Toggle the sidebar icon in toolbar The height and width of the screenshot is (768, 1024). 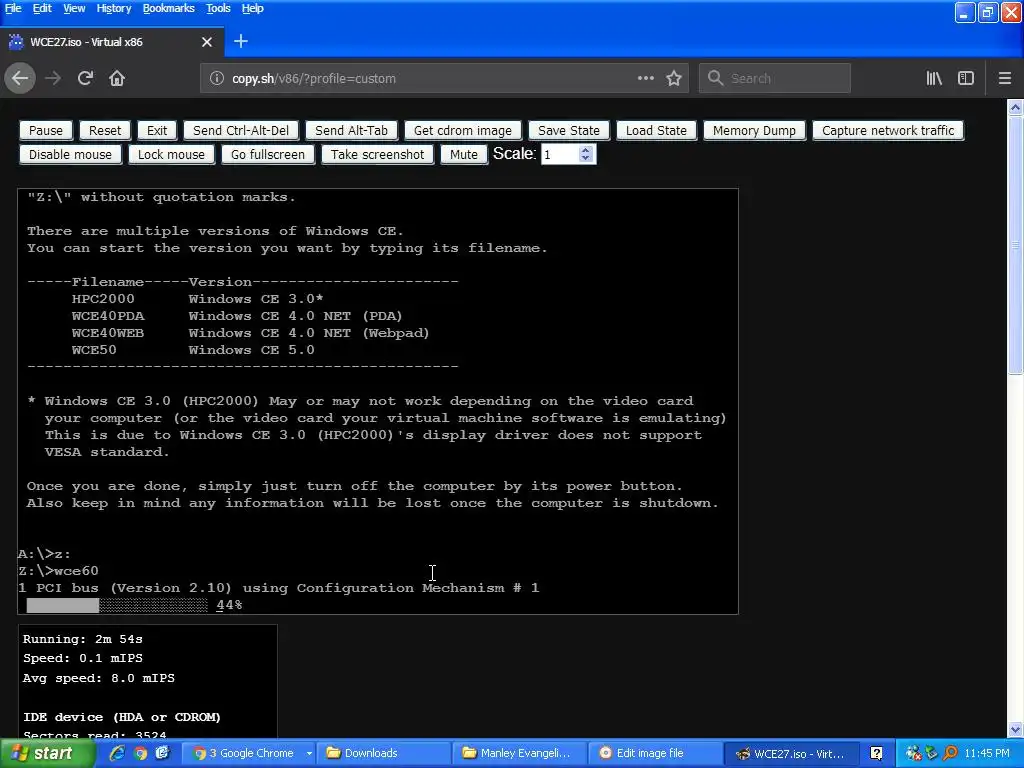(966, 78)
